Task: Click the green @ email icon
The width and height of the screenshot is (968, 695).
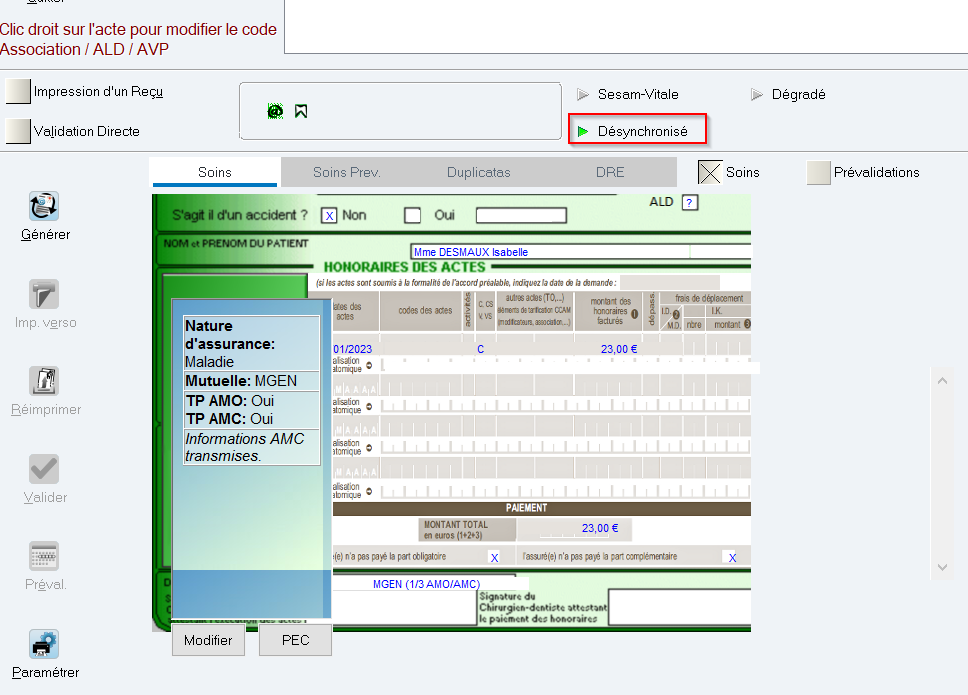Action: pyautogui.click(x=275, y=111)
